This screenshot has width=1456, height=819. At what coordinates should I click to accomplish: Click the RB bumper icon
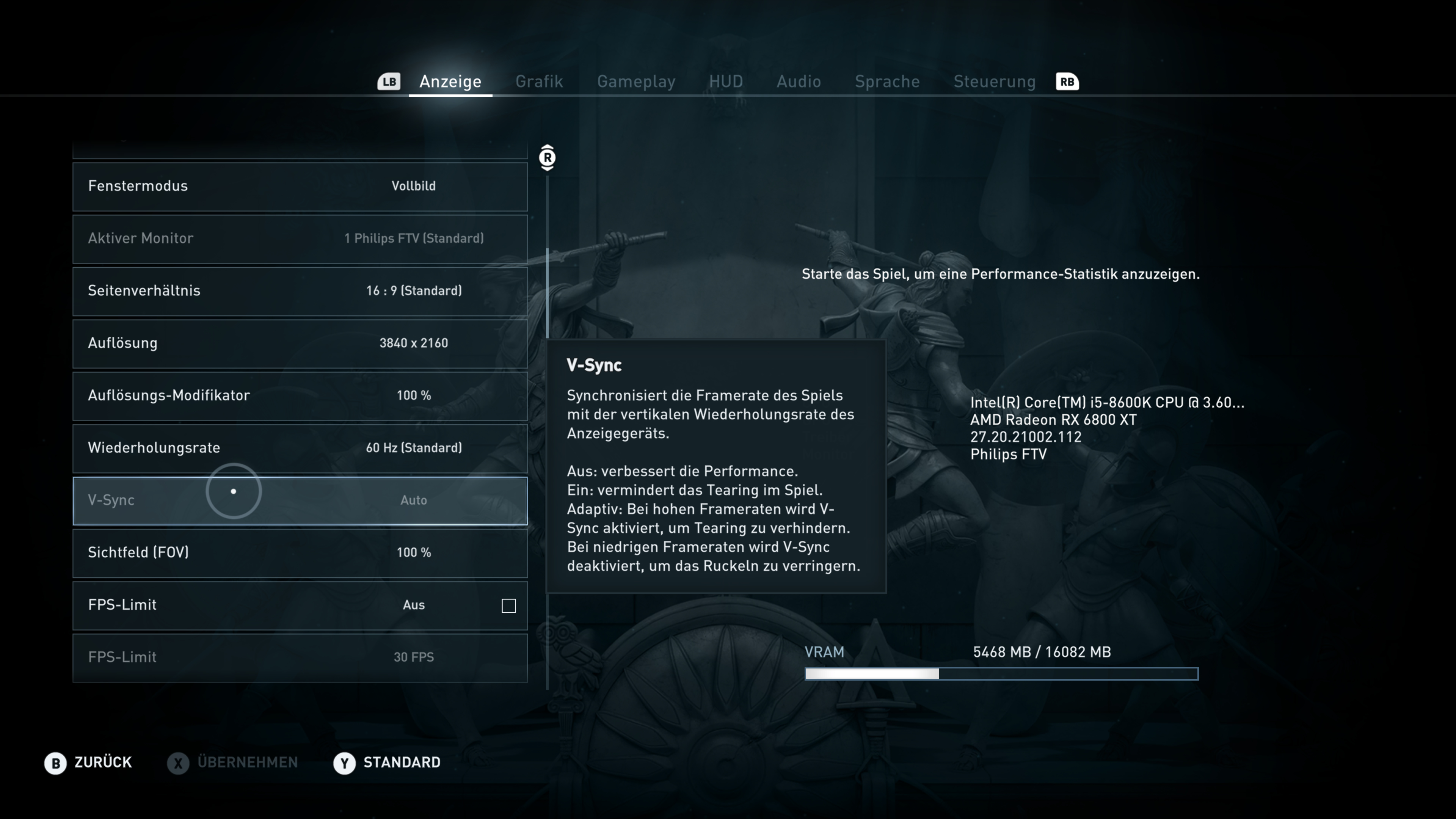pyautogui.click(x=1067, y=81)
